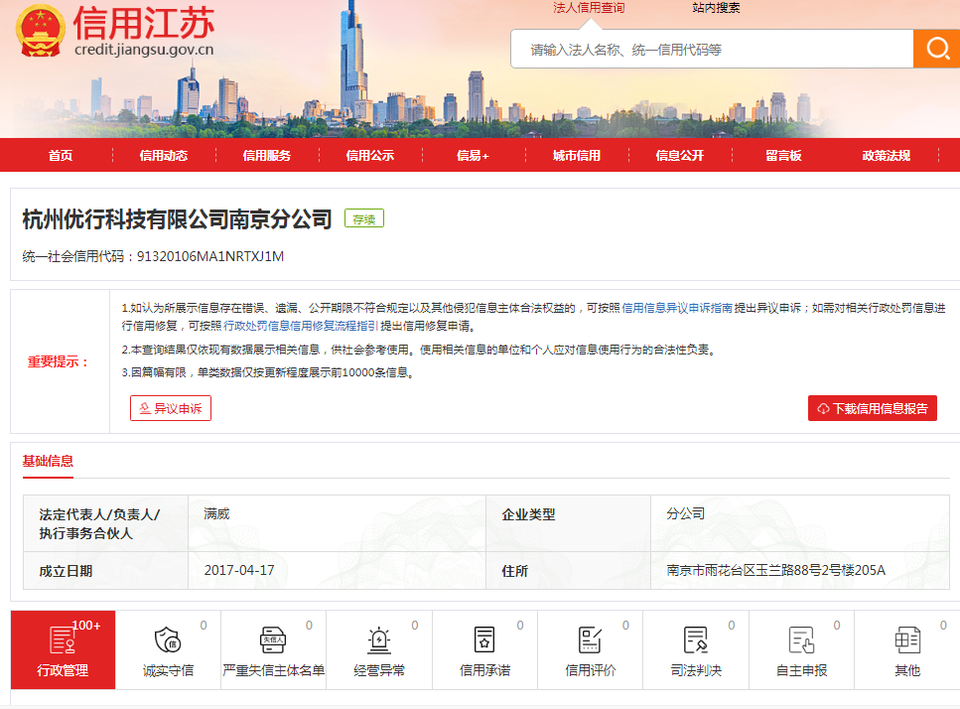Open 信用动态 navigation item
This screenshot has height=709, width=960.
pos(163,156)
